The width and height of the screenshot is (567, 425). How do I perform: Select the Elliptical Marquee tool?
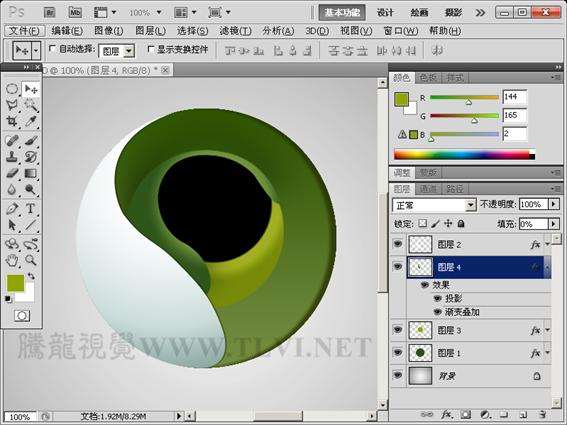(12, 89)
